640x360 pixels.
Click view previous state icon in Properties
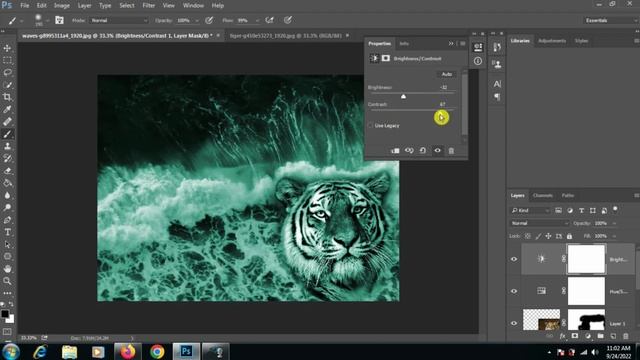409,151
